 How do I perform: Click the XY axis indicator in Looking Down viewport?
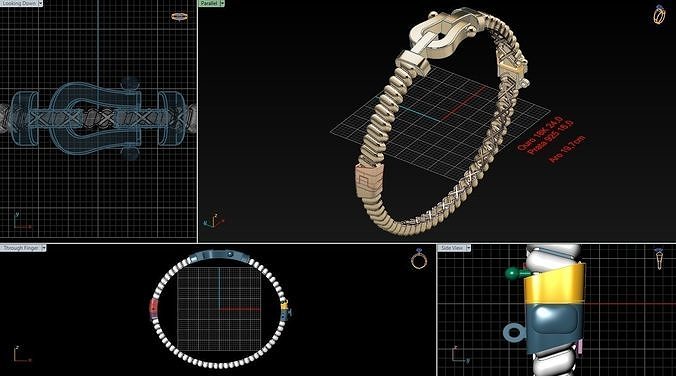coord(22,220)
